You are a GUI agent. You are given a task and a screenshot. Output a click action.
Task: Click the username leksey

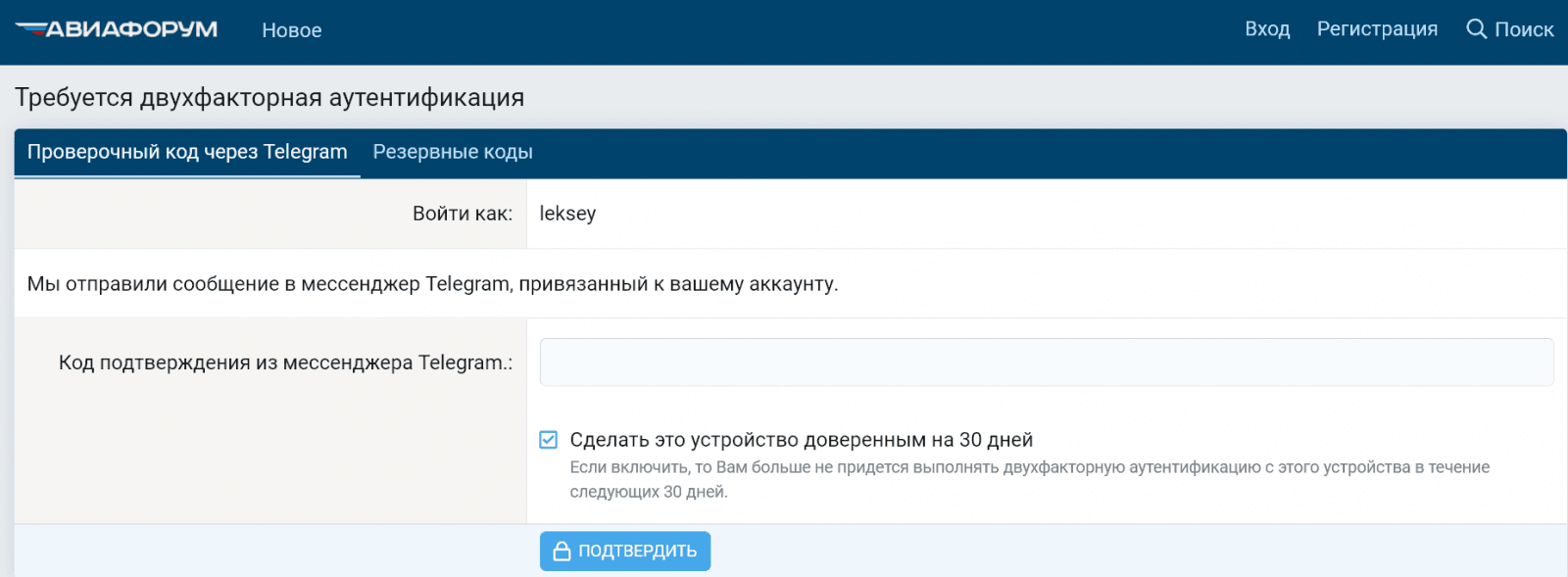tap(567, 214)
